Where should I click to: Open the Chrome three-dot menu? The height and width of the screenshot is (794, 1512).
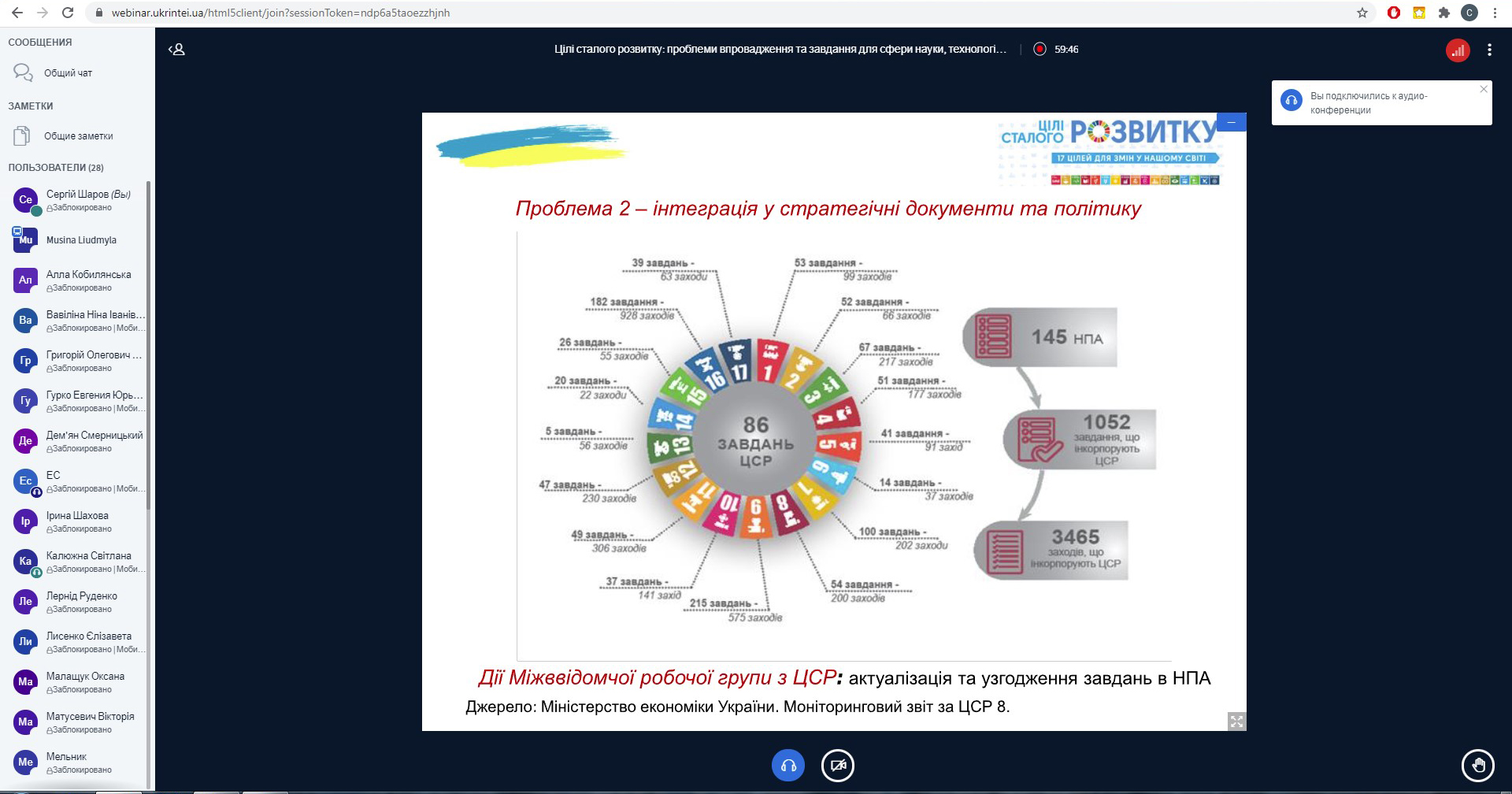point(1495,13)
